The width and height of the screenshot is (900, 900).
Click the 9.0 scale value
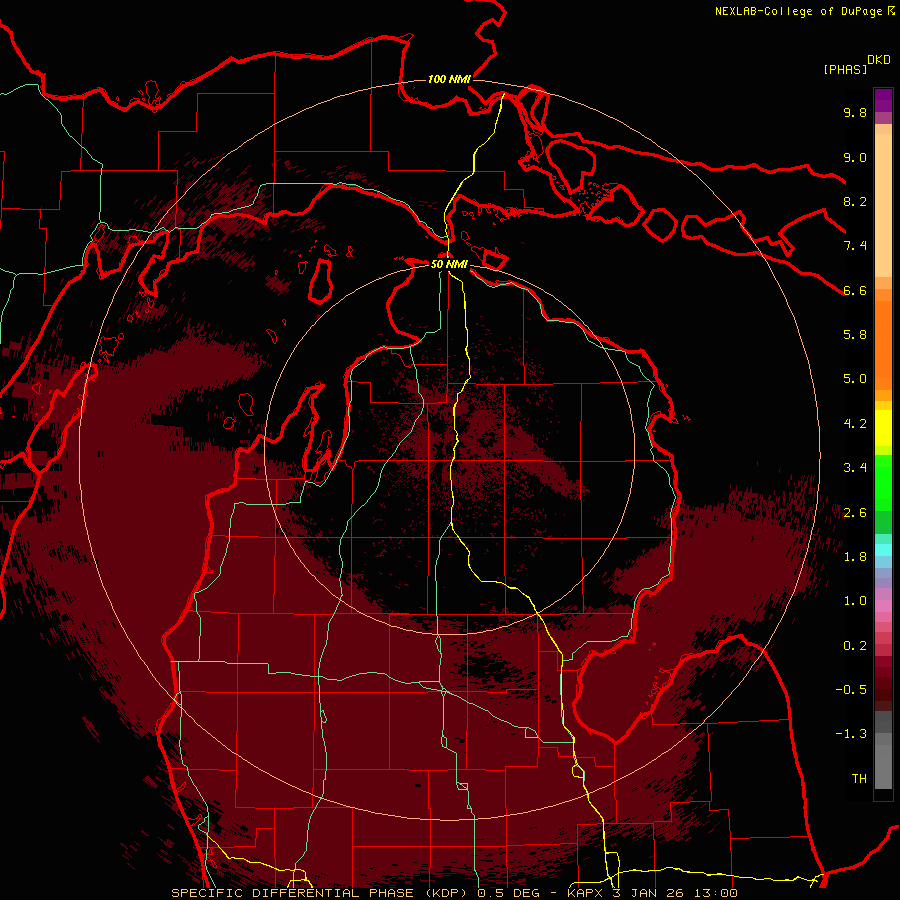point(855,157)
